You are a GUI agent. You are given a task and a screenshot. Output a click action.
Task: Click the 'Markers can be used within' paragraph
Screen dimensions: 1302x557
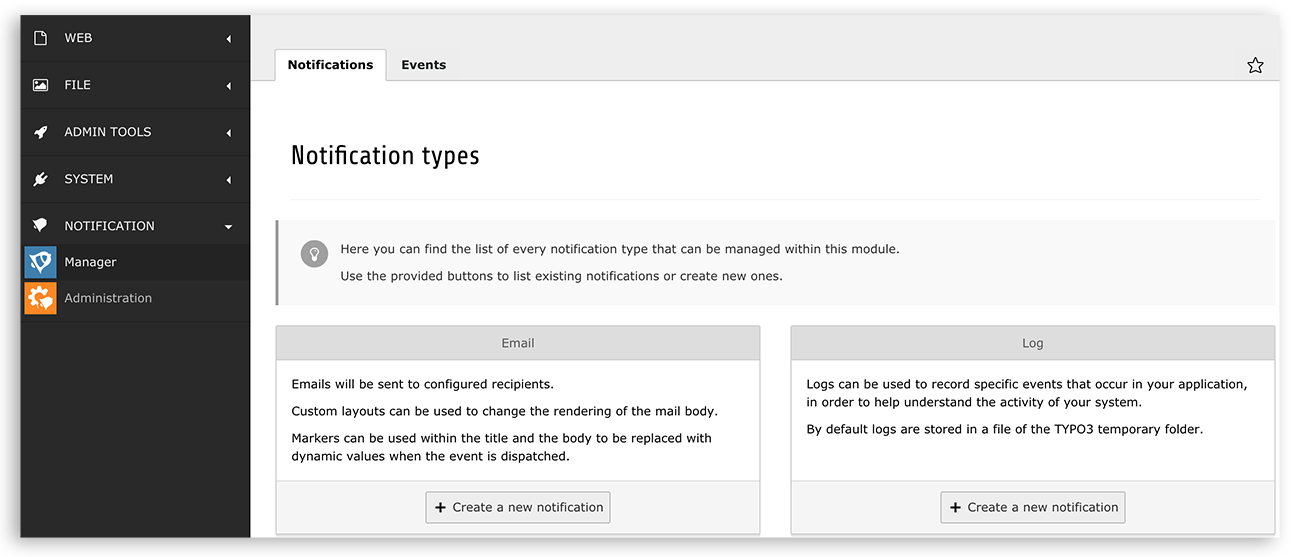[x=502, y=447]
